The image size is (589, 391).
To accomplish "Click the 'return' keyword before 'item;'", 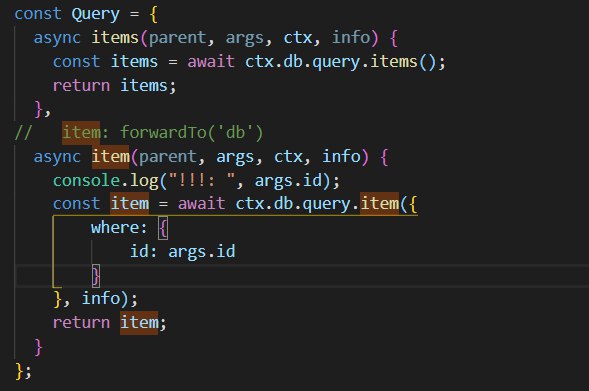I will click(x=81, y=322).
